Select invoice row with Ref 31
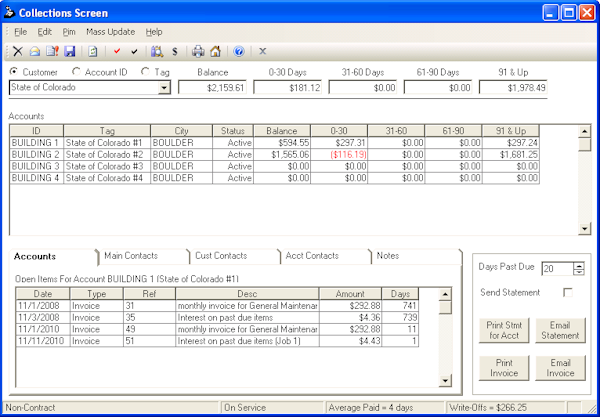Viewport: 600px width, 417px height. 217,306
